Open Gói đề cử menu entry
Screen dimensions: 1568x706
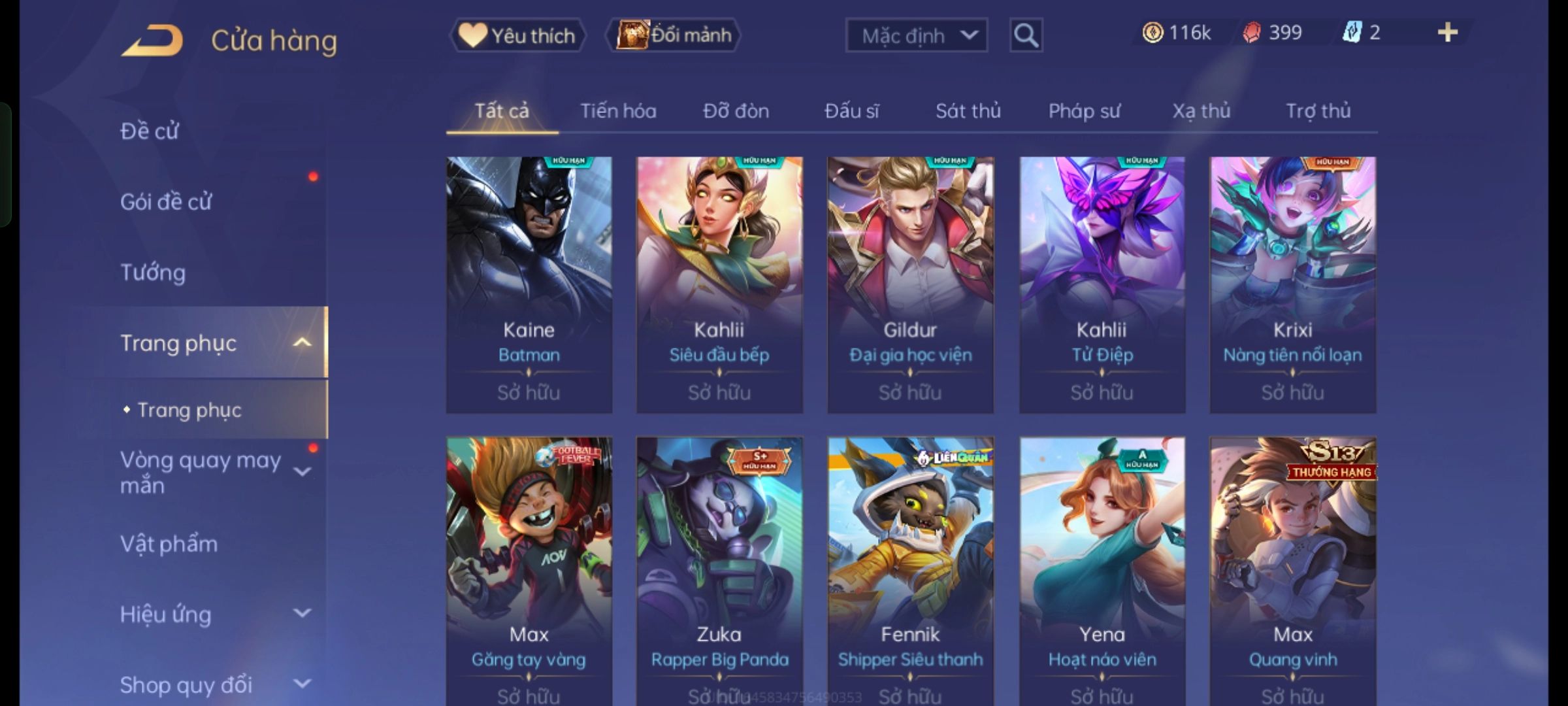pyautogui.click(x=166, y=202)
